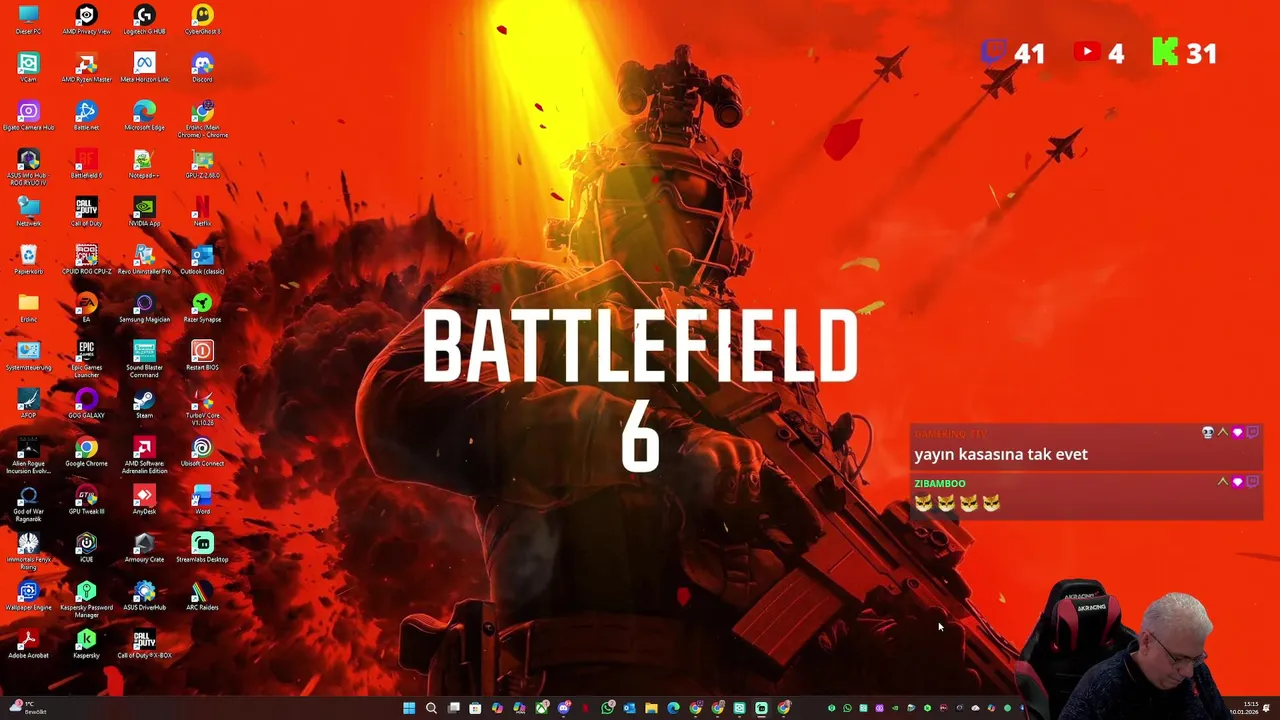Image resolution: width=1280 pixels, height=720 pixels.
Task: Open Elgato Camera Hub shortcut
Action: (x=28, y=115)
